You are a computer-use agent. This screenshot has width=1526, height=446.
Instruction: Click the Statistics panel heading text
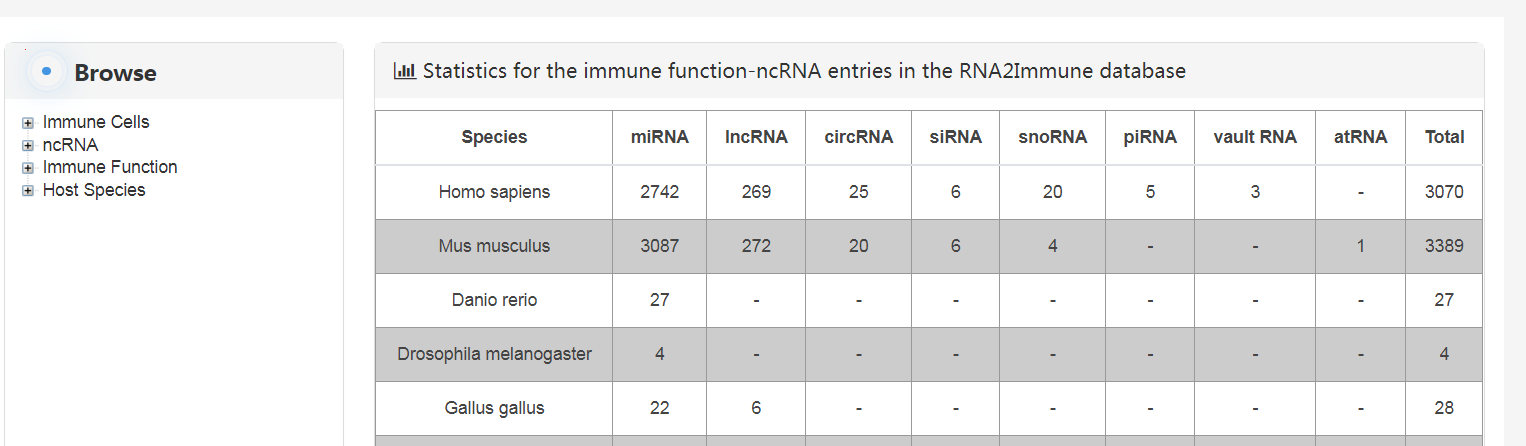[804, 71]
